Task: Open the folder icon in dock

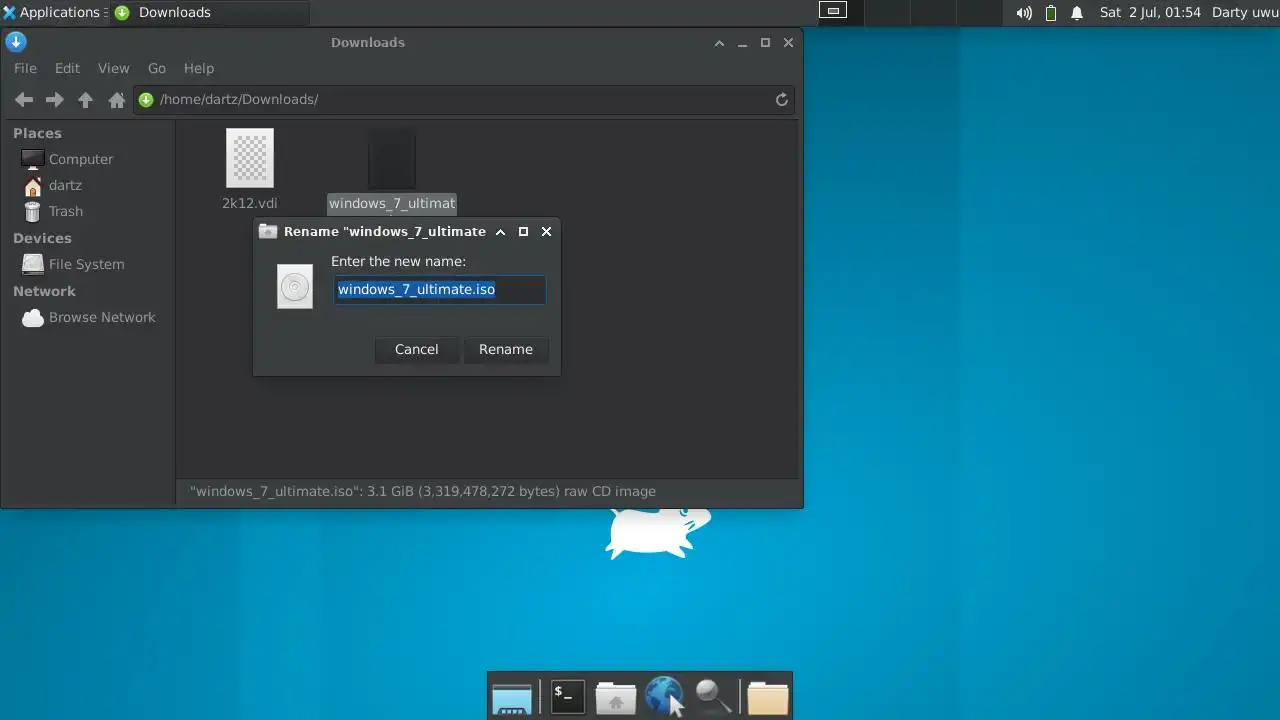Action: (x=768, y=697)
